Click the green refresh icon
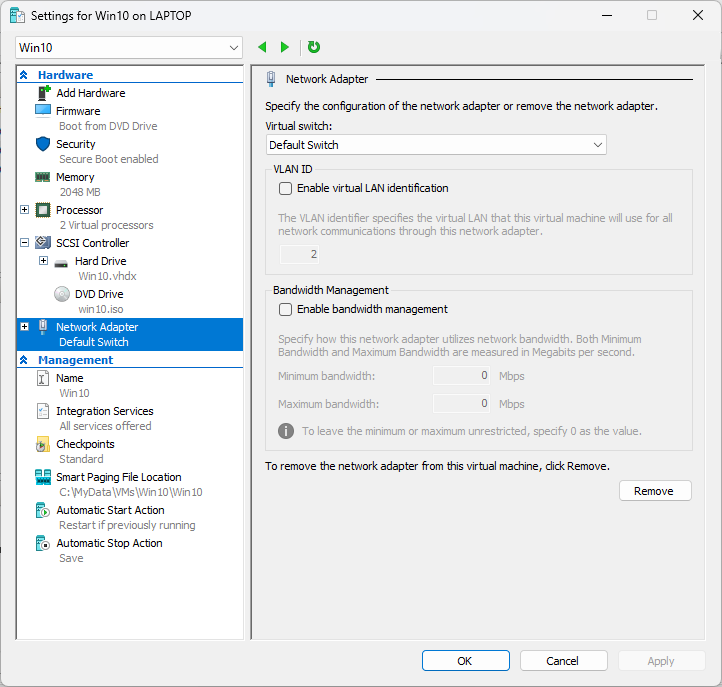 coord(314,47)
